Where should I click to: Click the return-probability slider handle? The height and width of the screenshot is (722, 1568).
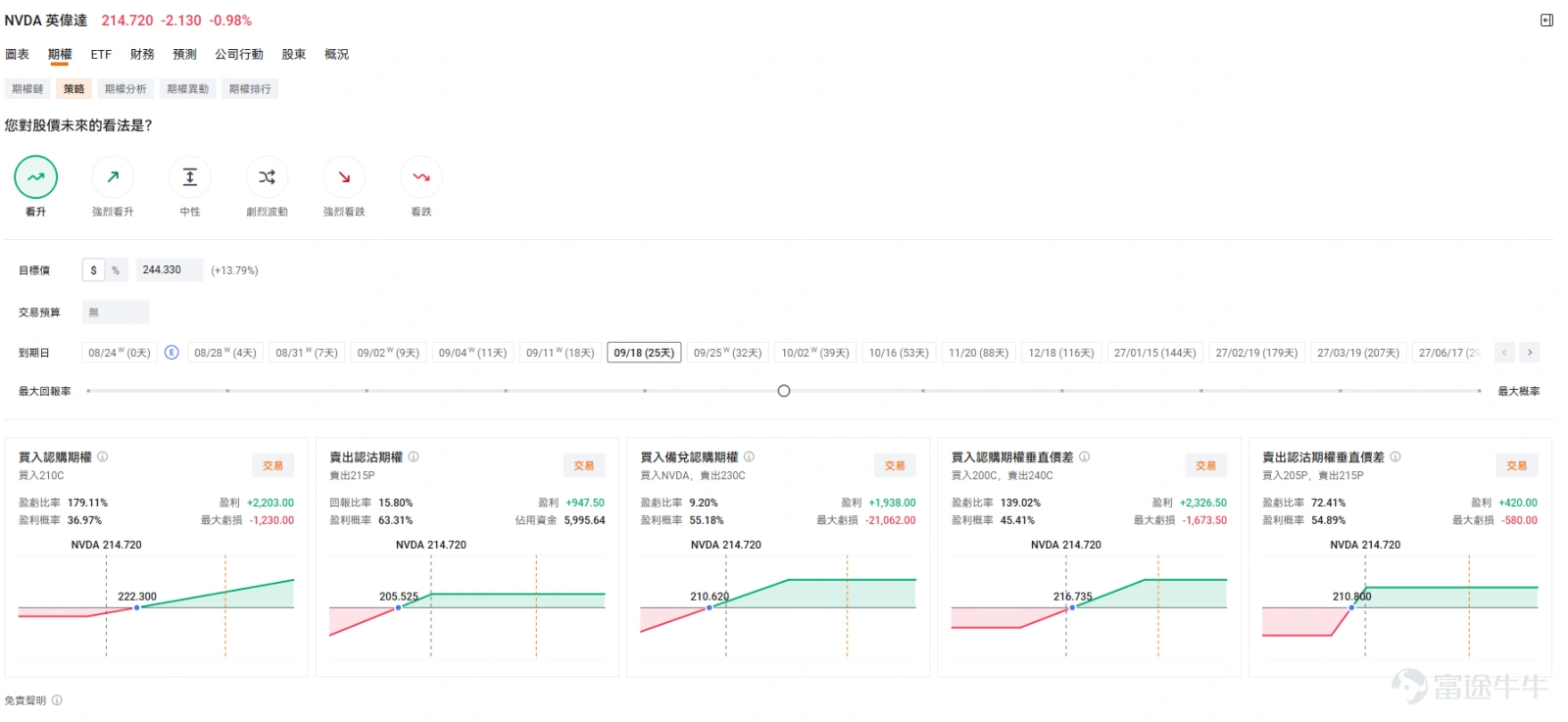click(x=784, y=391)
